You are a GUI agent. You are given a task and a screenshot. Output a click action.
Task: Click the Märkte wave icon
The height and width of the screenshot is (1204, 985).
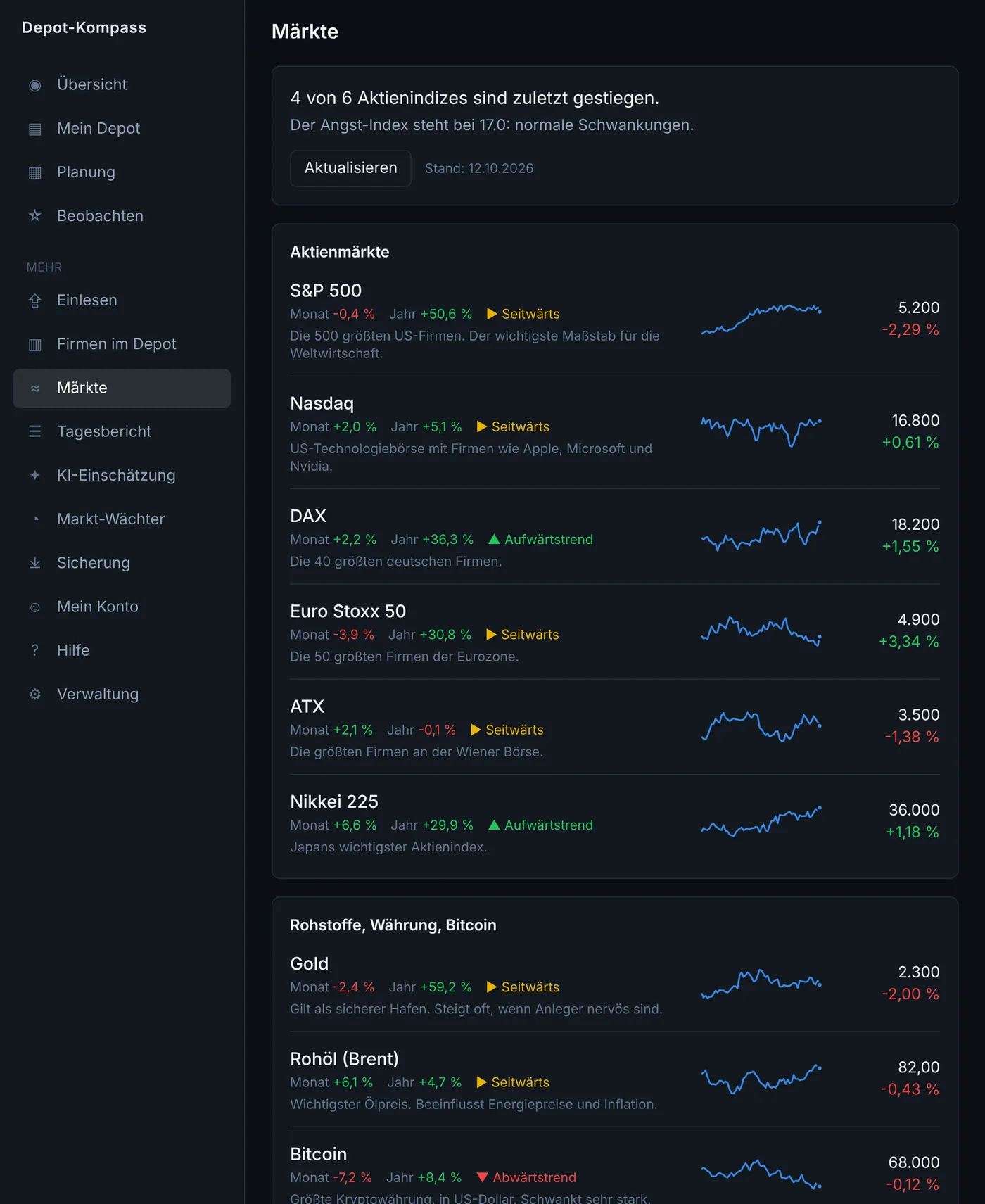pyautogui.click(x=35, y=388)
